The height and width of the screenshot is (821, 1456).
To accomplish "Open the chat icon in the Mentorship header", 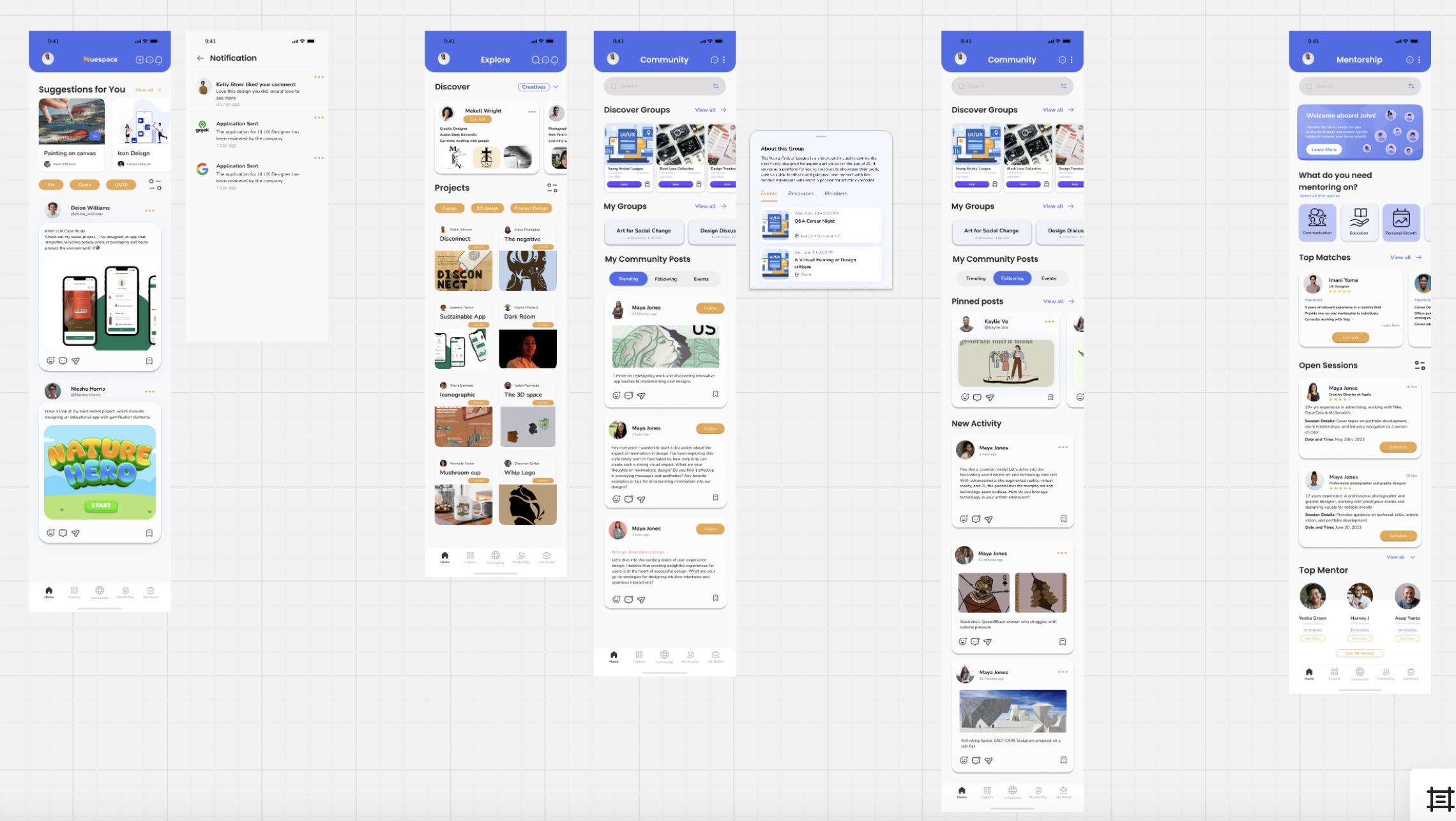I will pyautogui.click(x=1409, y=59).
